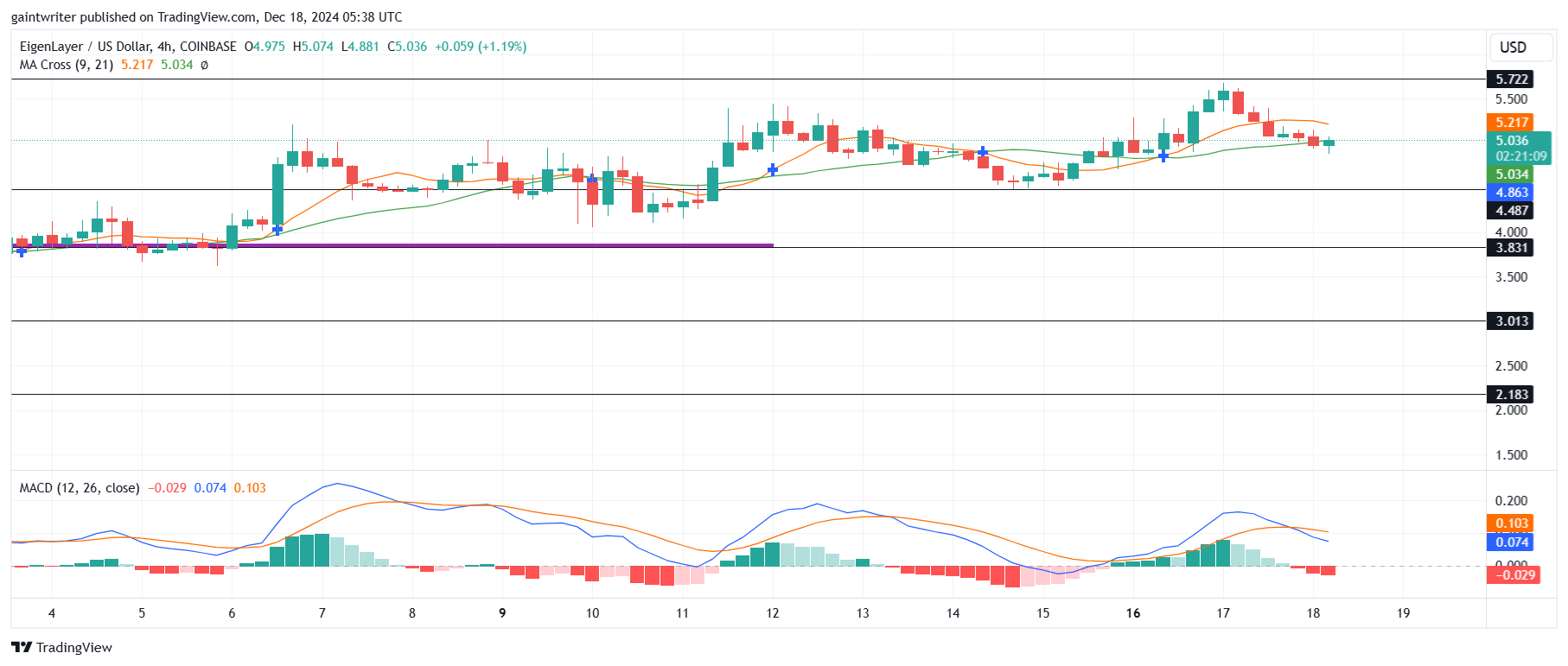Click the low price L4.881 value
The image size is (1568, 666).
[x=360, y=47]
